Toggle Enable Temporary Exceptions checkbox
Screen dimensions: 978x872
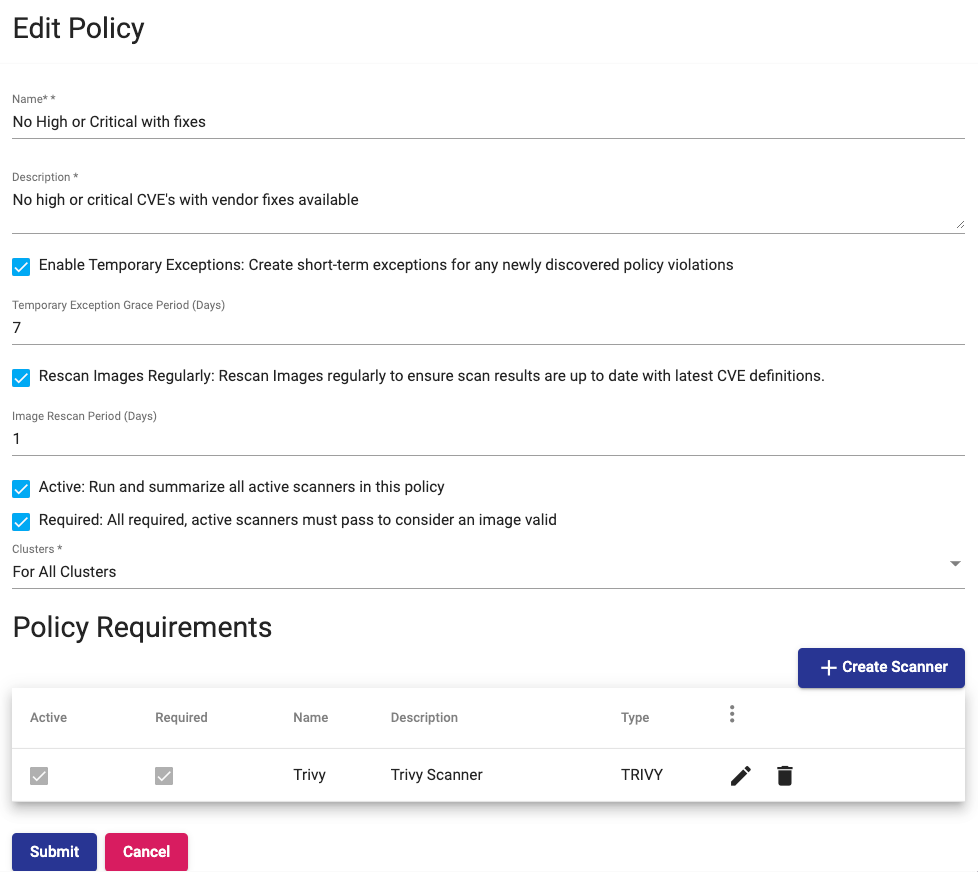(21, 267)
